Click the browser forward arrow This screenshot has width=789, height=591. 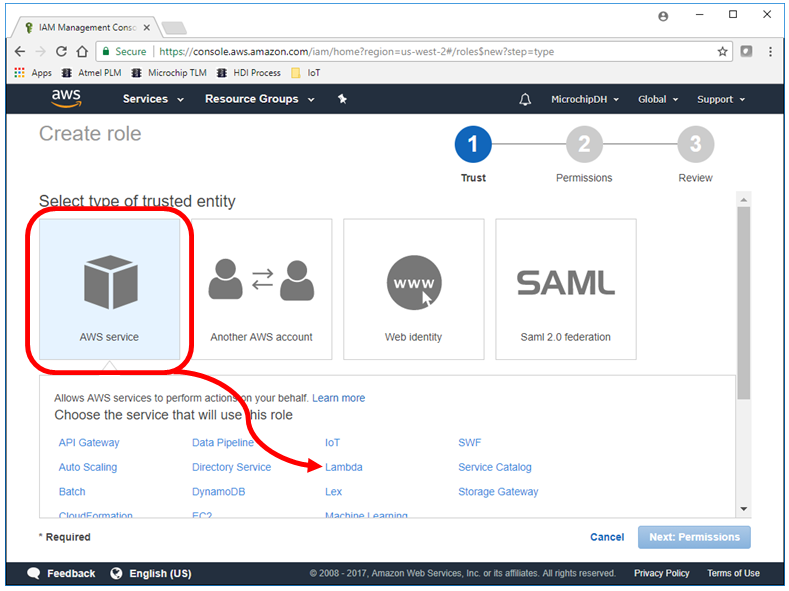click(x=41, y=51)
